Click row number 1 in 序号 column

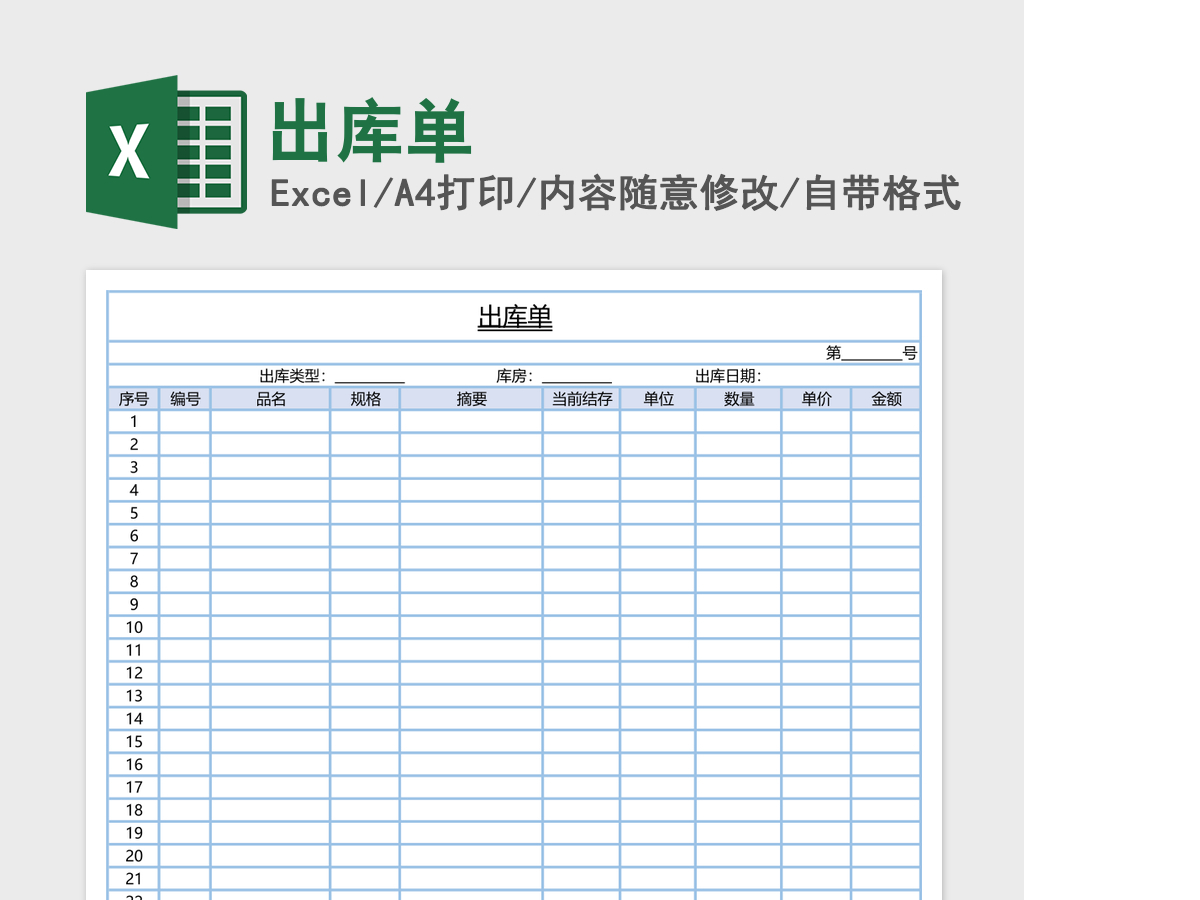coord(134,422)
